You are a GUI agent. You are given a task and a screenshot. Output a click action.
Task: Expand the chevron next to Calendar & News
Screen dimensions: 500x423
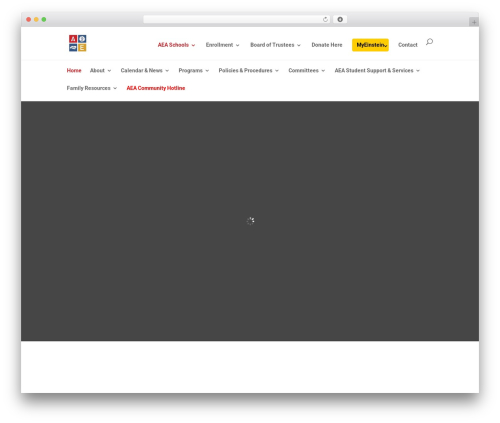167,71
